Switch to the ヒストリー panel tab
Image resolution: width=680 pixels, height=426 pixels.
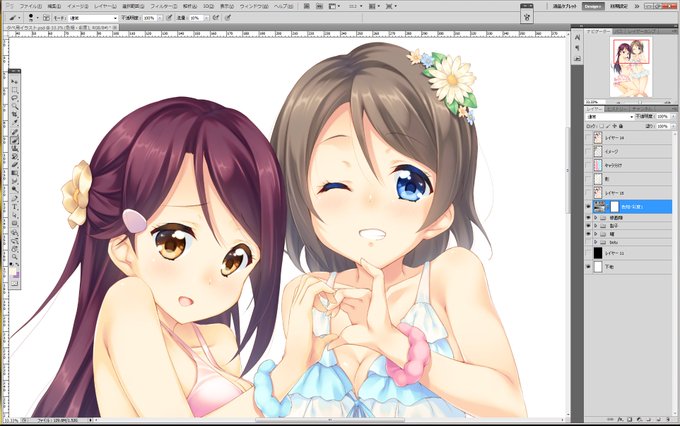[616, 108]
